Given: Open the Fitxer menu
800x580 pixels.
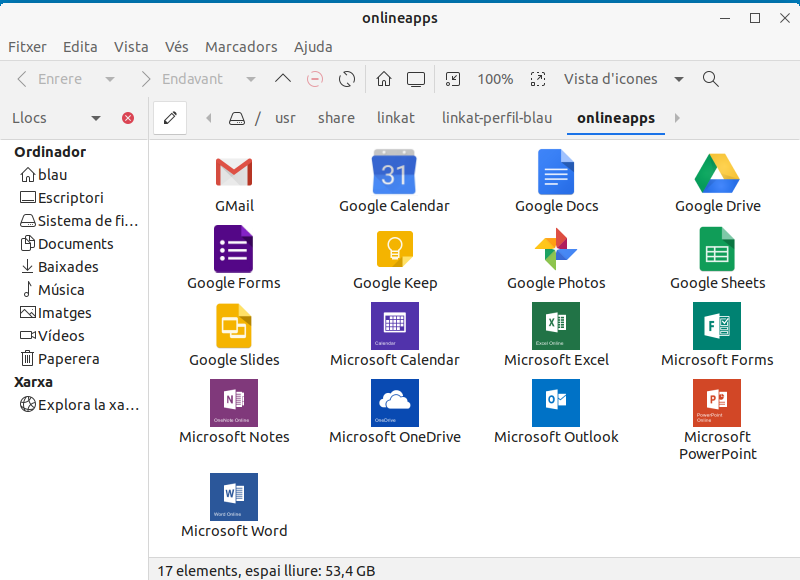Looking at the screenshot, I should (x=28, y=47).
